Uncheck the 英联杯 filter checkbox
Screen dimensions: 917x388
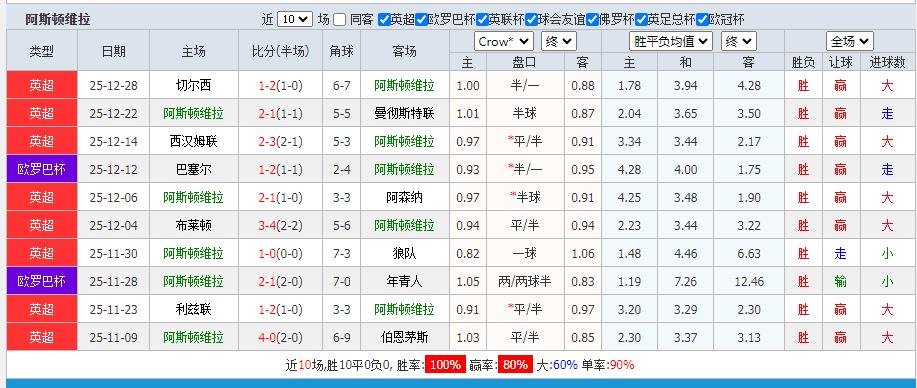click(482, 19)
